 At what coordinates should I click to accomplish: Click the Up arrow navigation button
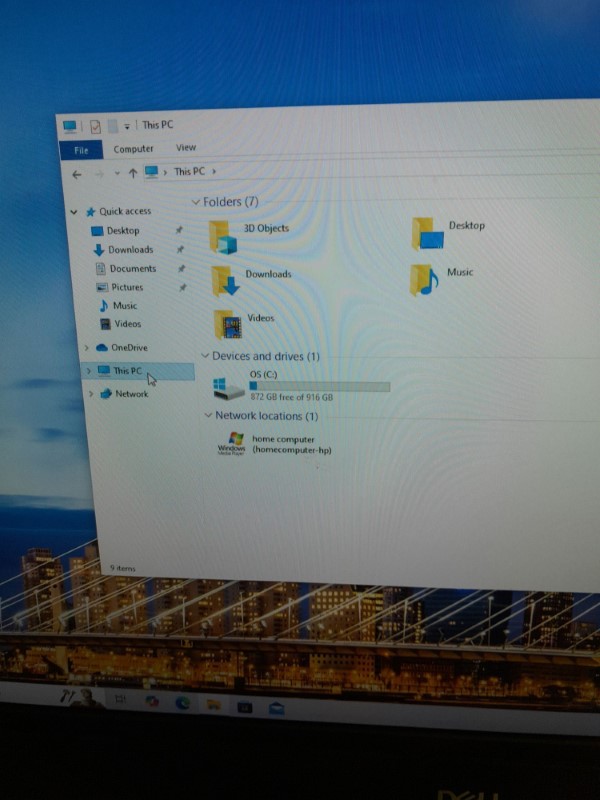[x=132, y=173]
